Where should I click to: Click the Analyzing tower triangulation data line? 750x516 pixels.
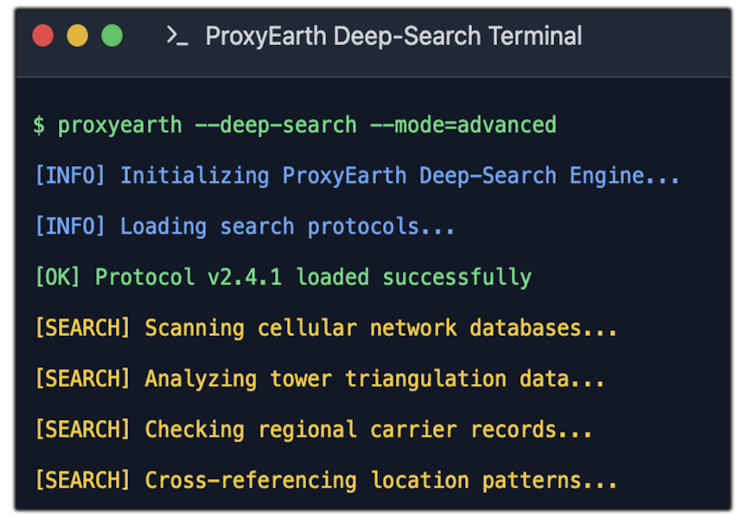coord(374,379)
